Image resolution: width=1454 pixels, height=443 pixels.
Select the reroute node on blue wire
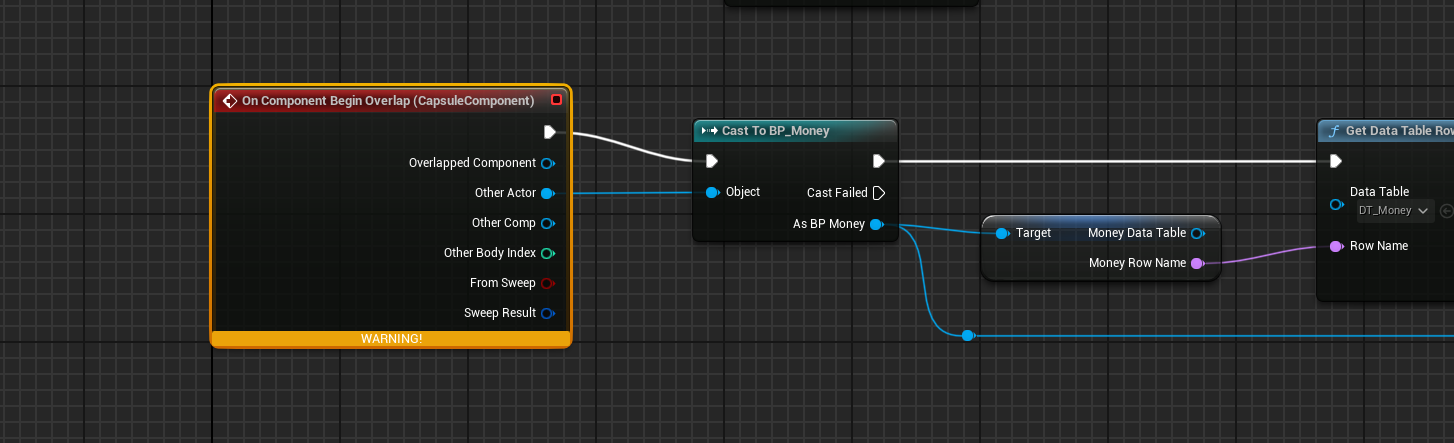tap(967, 336)
